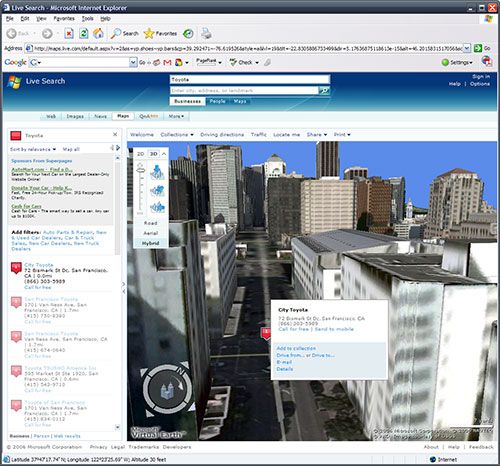Go to the Home page icon
This screenshot has width=500, height=466.
pos(98,33)
